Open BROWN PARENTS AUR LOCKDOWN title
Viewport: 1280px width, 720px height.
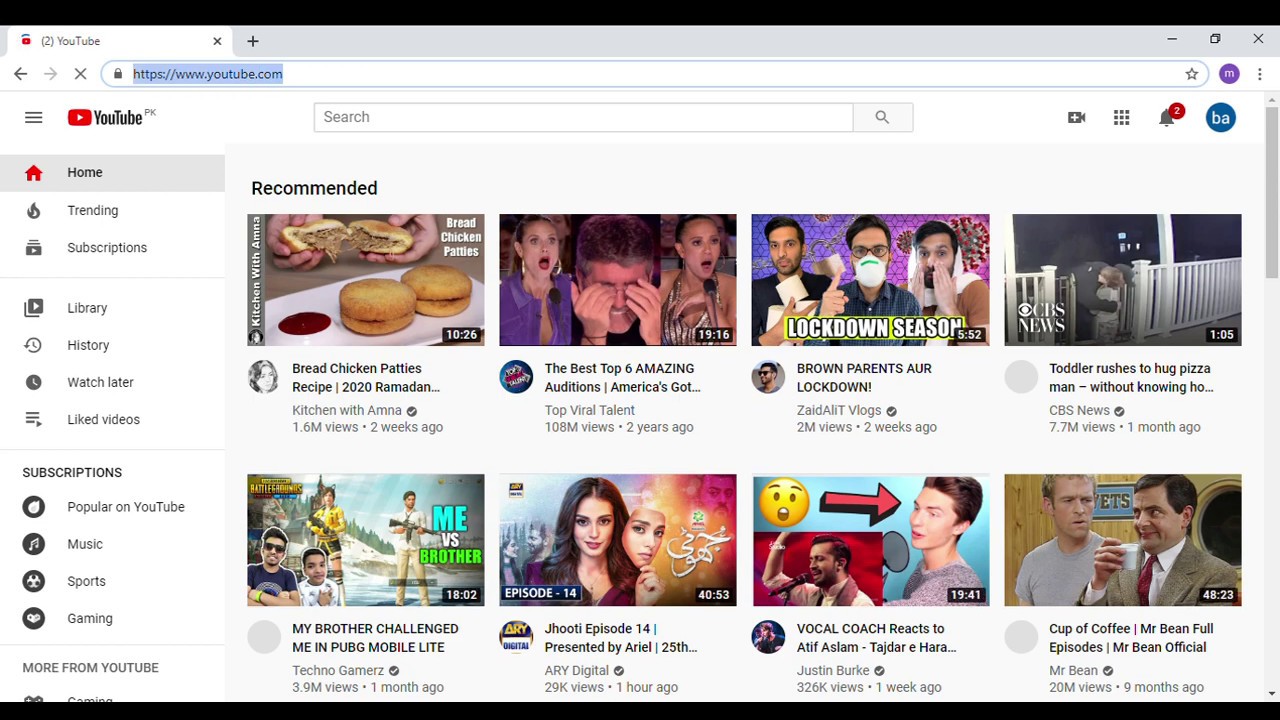[x=864, y=378]
